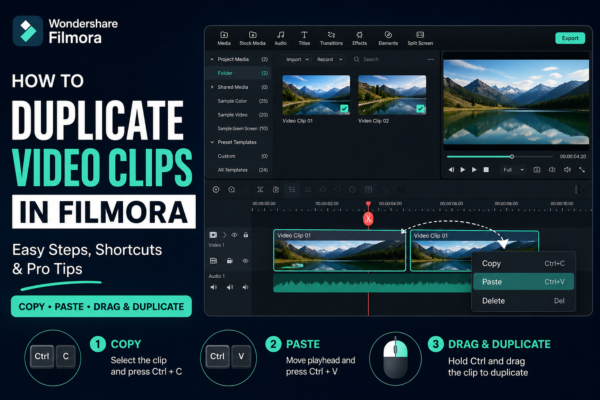The image size is (600, 400).
Task: Click the magnifier icon in the search box
Action: pyautogui.click(x=356, y=59)
